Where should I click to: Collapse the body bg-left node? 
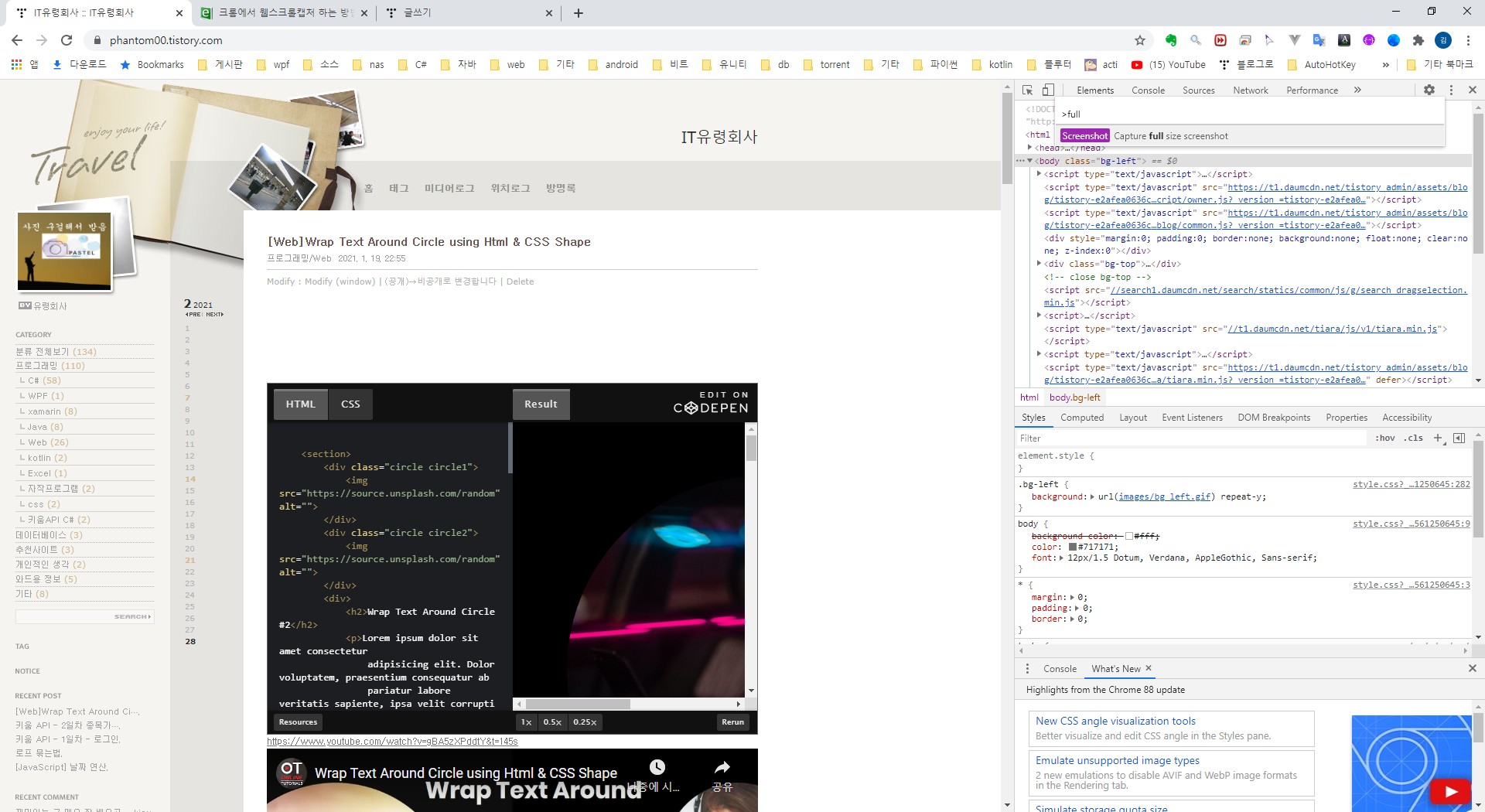(x=1029, y=161)
